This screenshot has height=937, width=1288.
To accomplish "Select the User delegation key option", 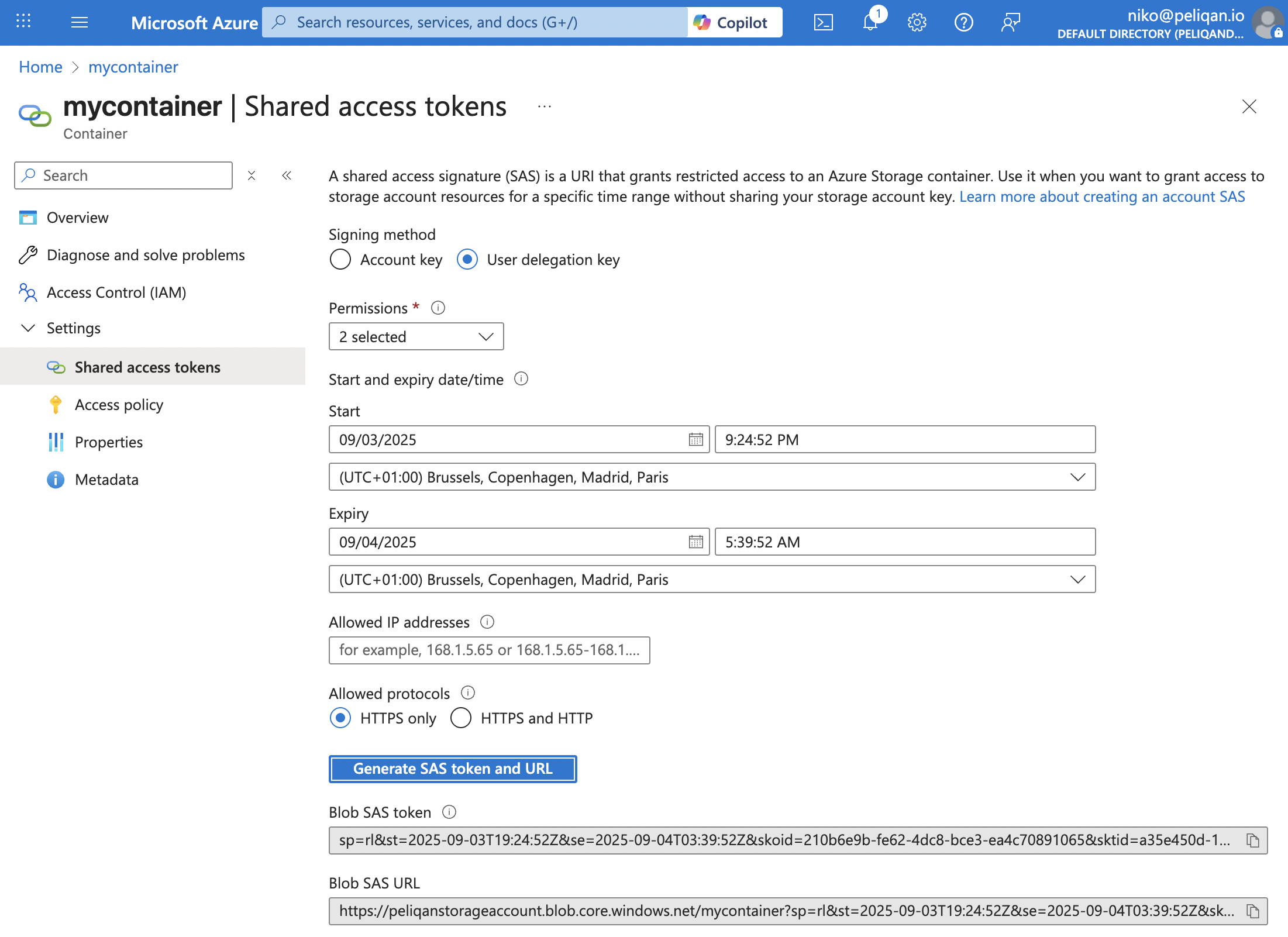I will 467,259.
